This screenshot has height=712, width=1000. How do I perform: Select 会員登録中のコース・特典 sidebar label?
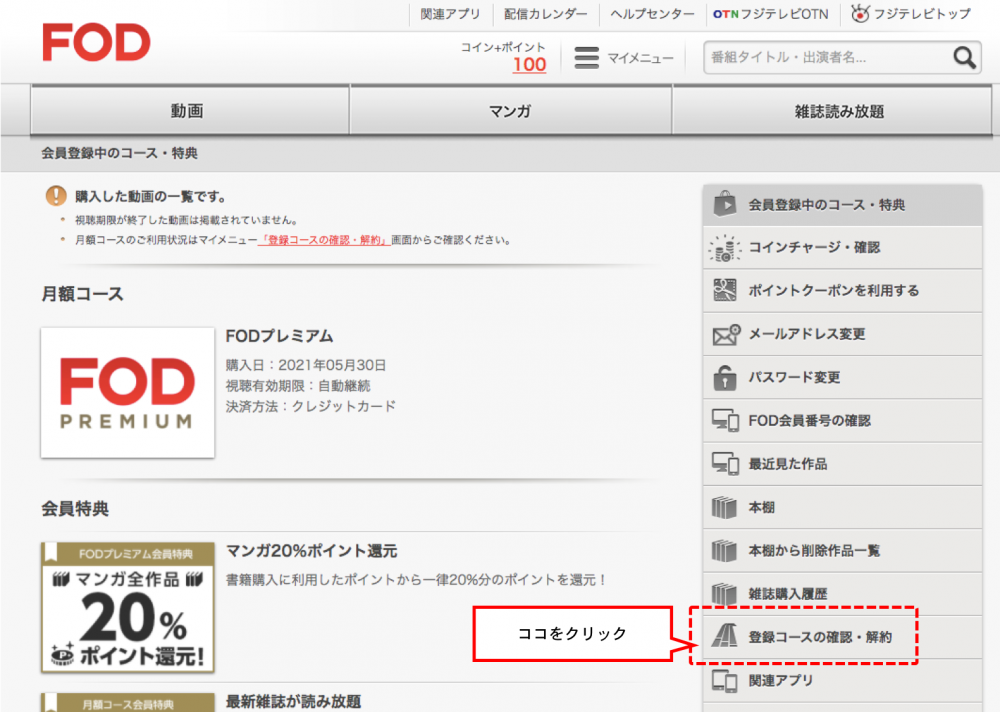[x=827, y=205]
